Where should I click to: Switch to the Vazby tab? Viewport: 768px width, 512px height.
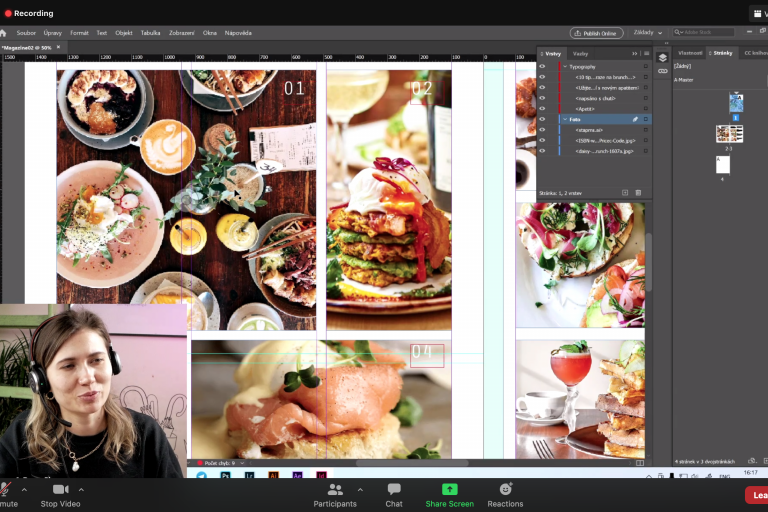pos(580,53)
